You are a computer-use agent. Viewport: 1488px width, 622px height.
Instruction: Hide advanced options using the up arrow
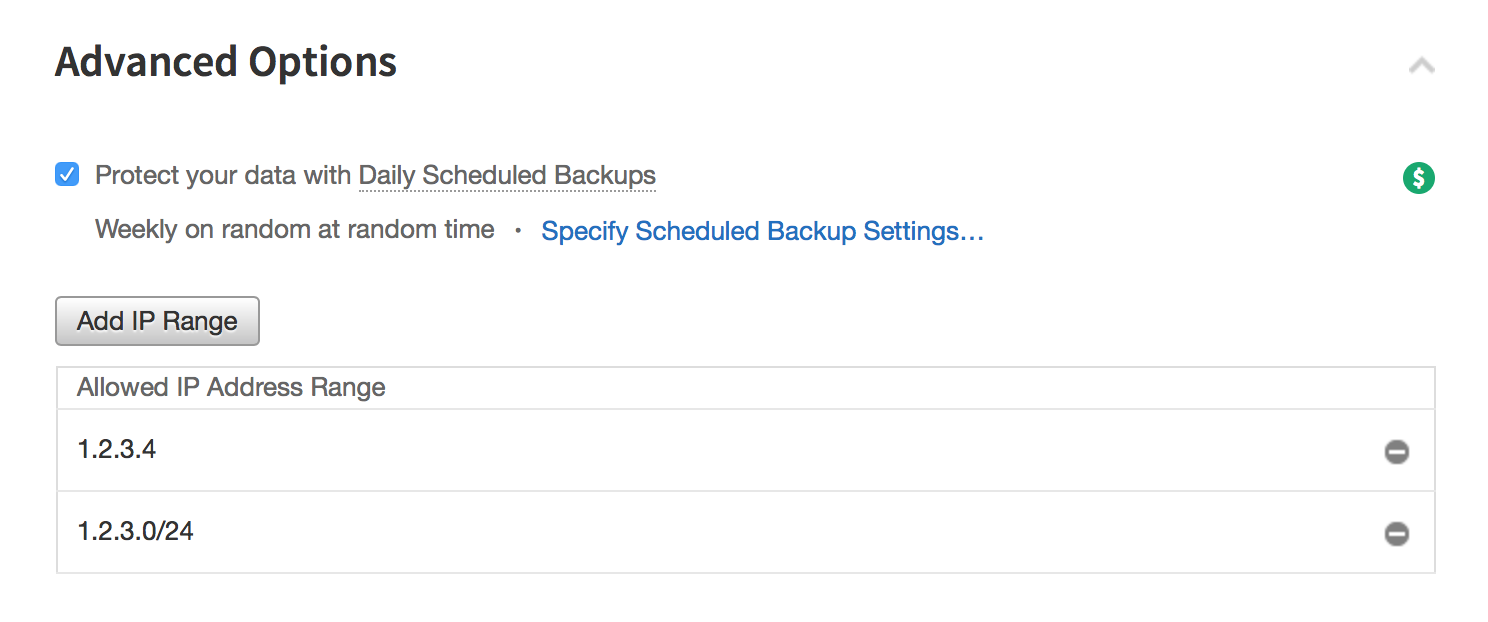pyautogui.click(x=1421, y=66)
